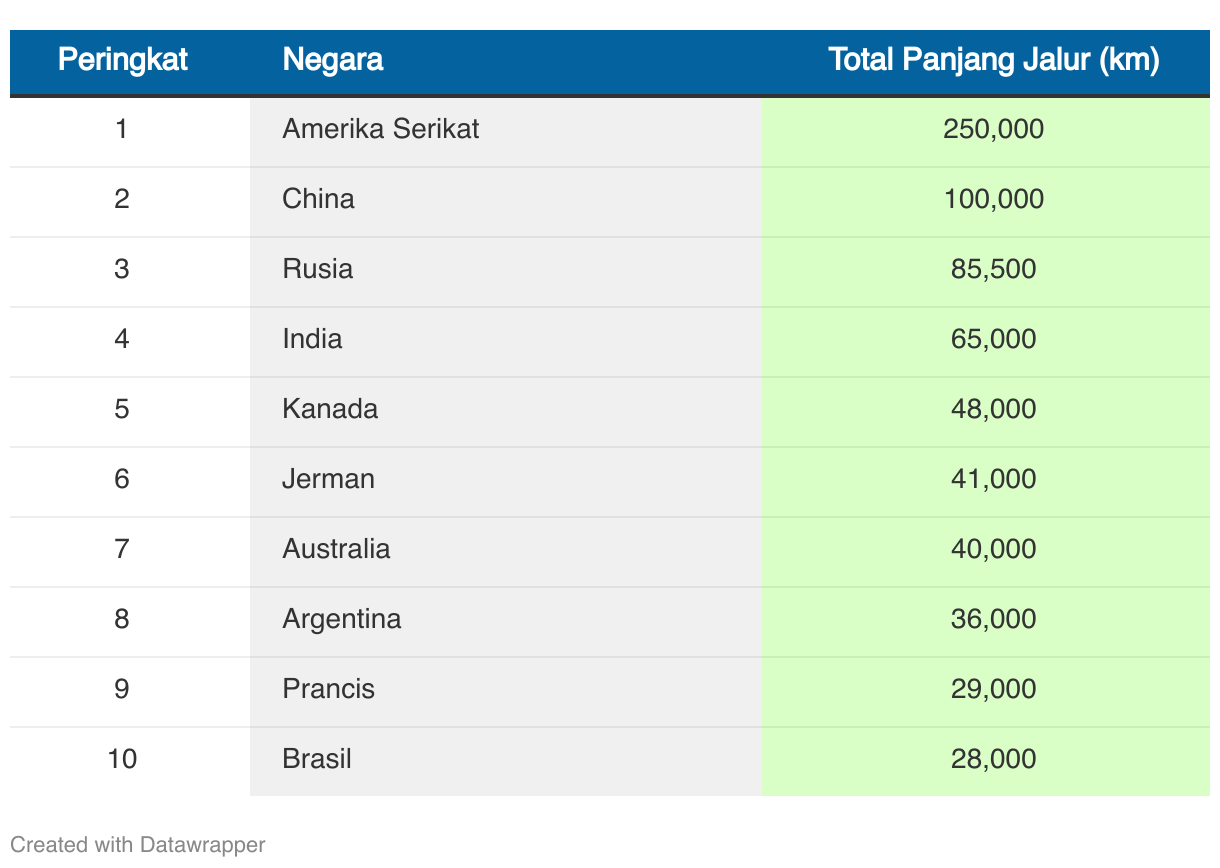Select the Australia country cell
1220x868 pixels.
[x=336, y=549]
